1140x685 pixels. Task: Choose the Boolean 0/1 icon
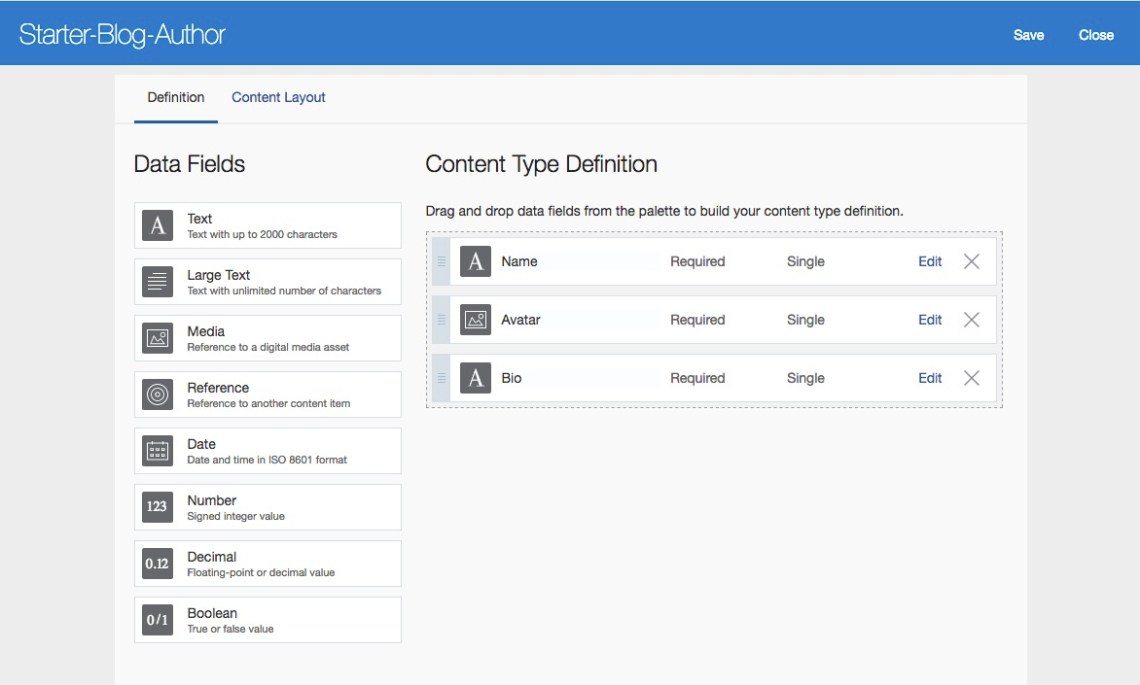pos(157,620)
